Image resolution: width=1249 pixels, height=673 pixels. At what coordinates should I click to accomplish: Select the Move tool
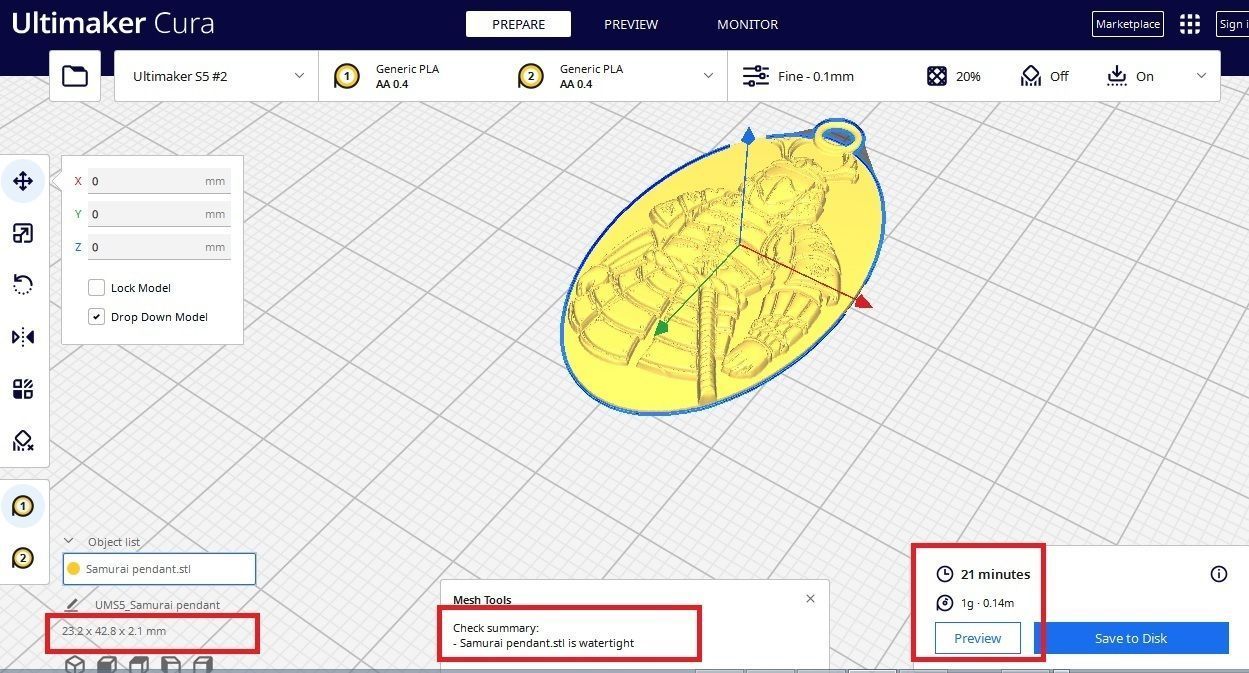(23, 181)
